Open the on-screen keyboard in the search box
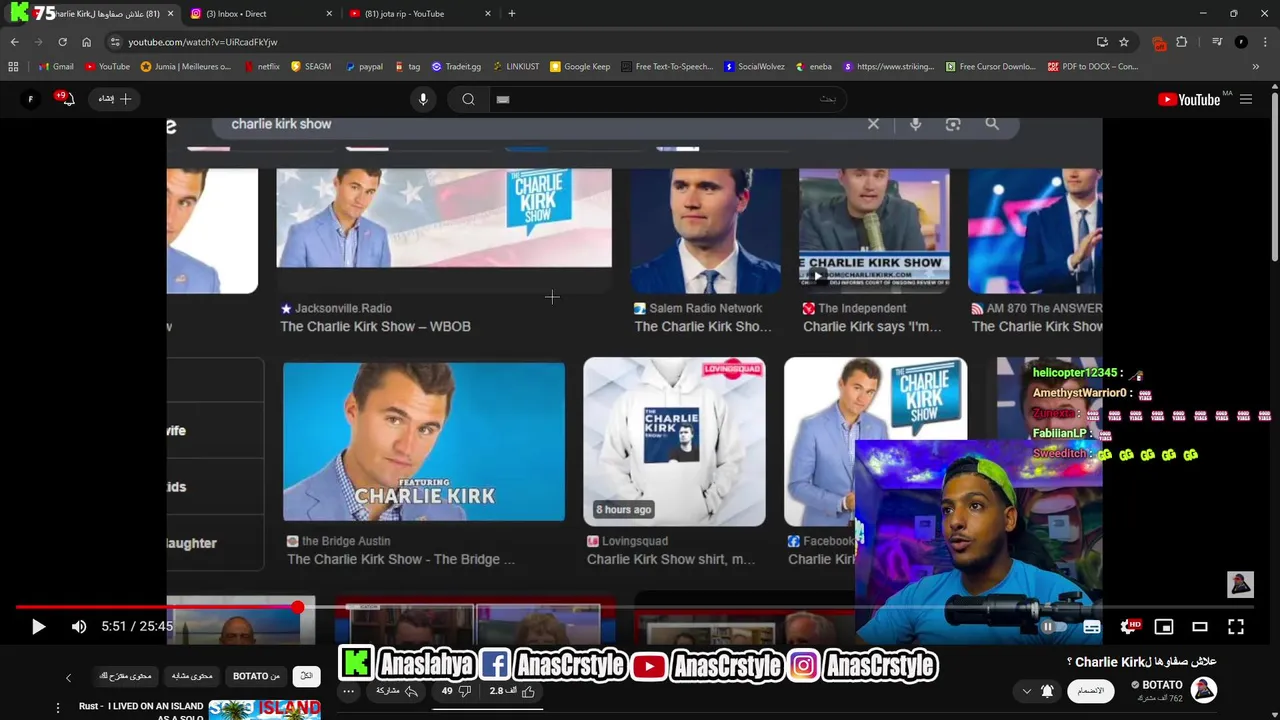This screenshot has width=1280, height=720. tap(503, 99)
